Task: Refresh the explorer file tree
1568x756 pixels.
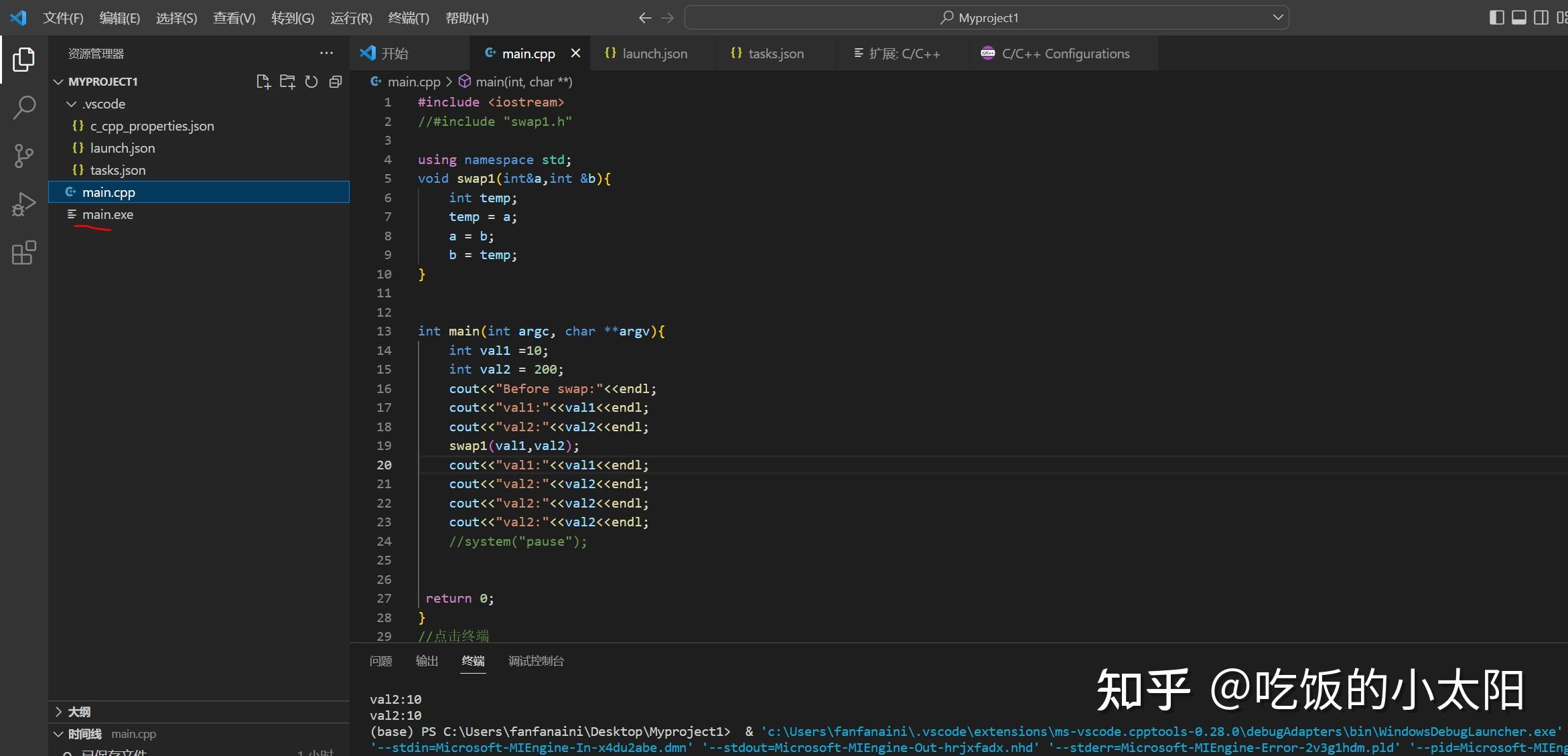Action: coord(311,82)
